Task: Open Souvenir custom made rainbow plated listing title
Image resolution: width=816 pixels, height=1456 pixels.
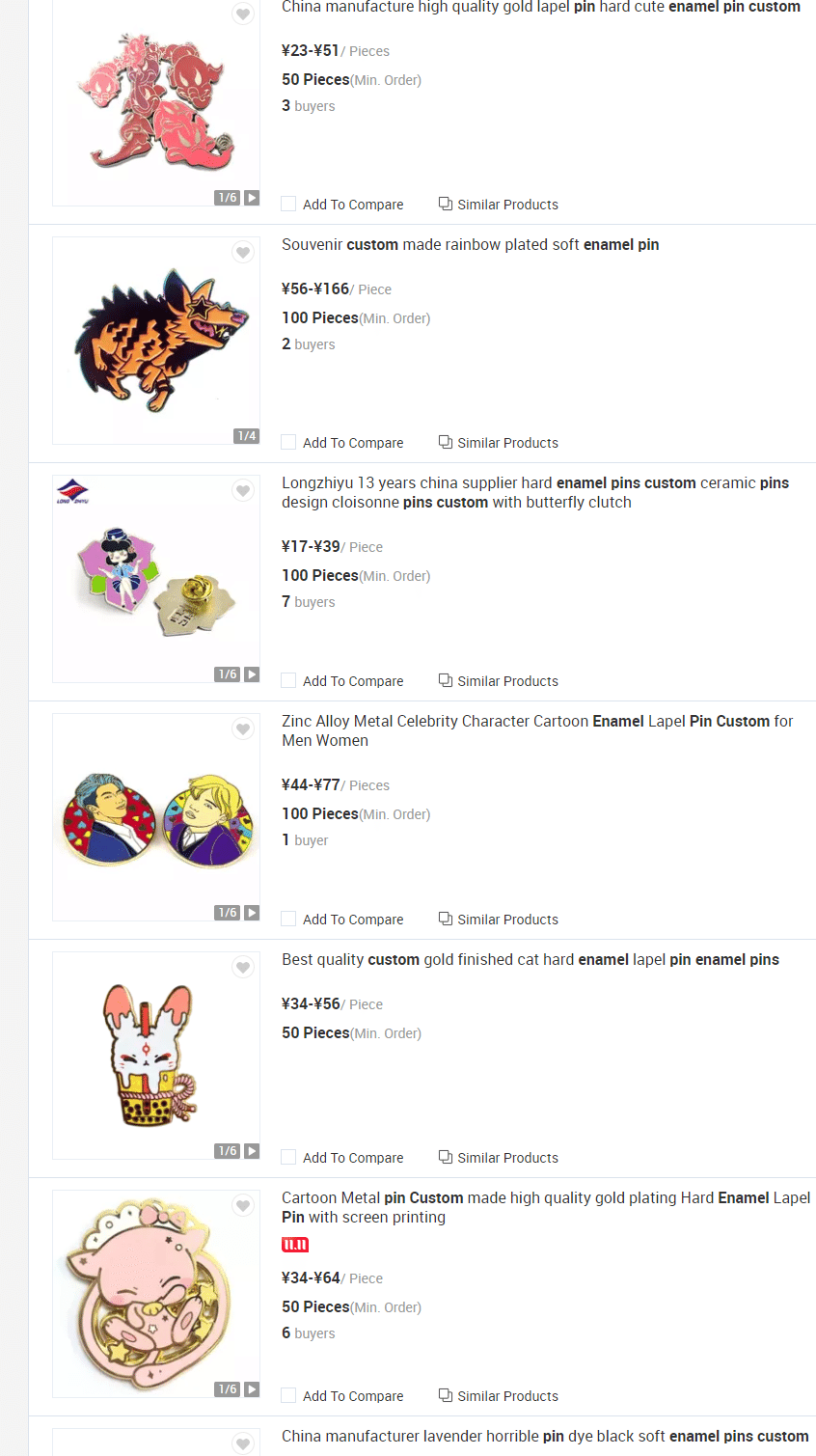Action: [x=470, y=245]
